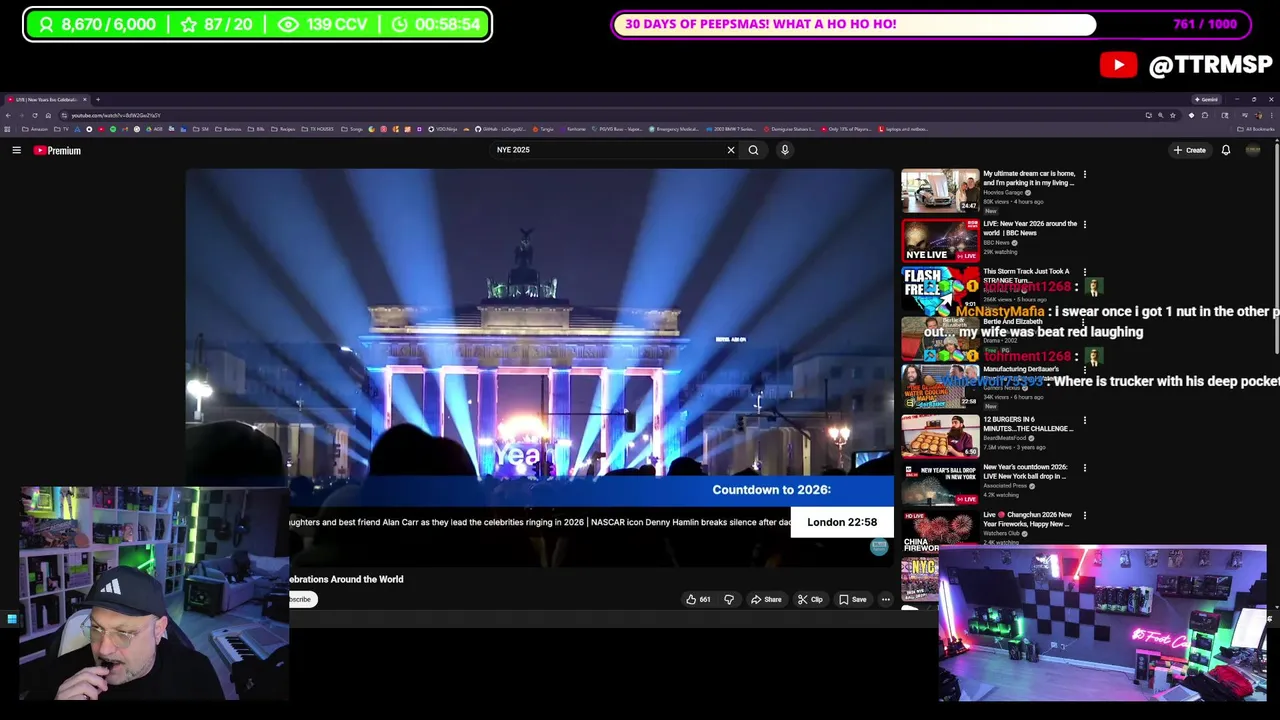Click the Create button
This screenshot has width=1280, height=720.
1190,150
